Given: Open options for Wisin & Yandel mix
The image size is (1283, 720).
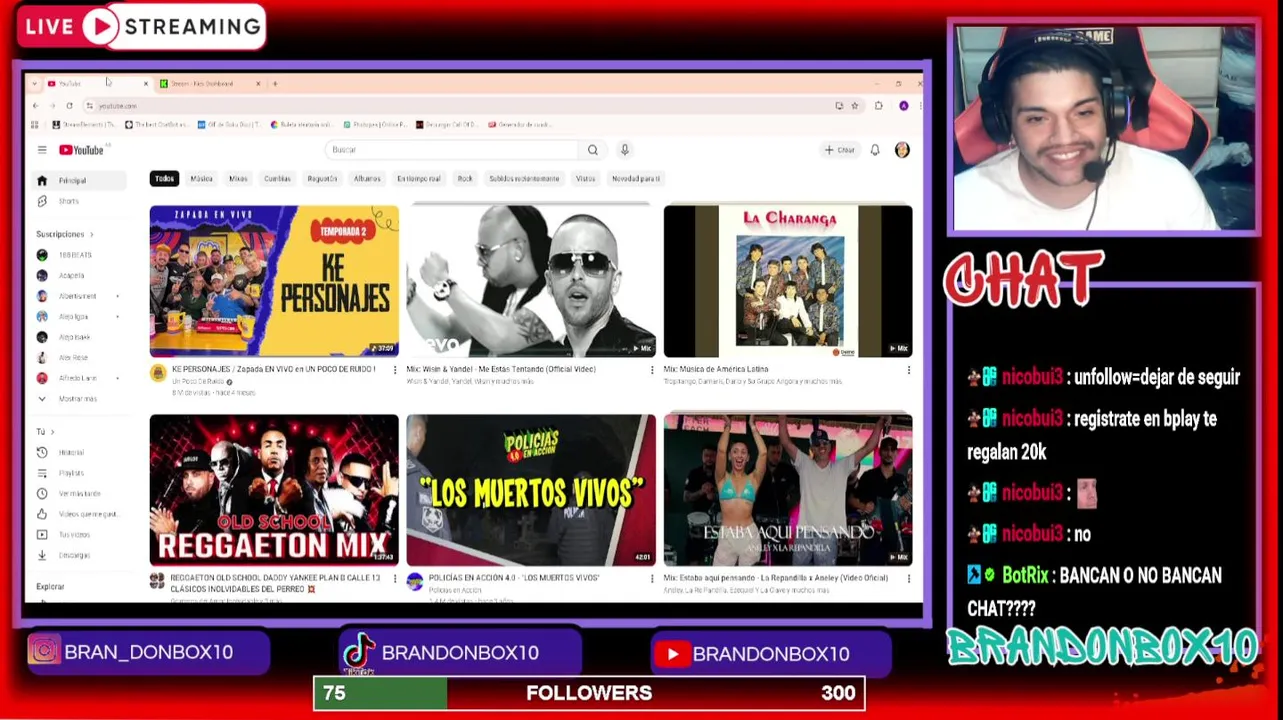Looking at the screenshot, I should [651, 370].
